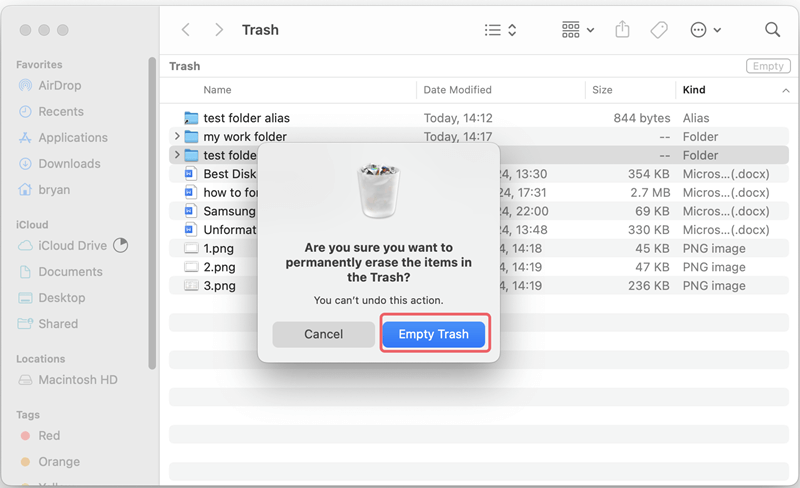Viewport: 800px width, 488px height.
Task: Reverse sort order with the Kind arrow
Action: pyautogui.click(x=786, y=90)
